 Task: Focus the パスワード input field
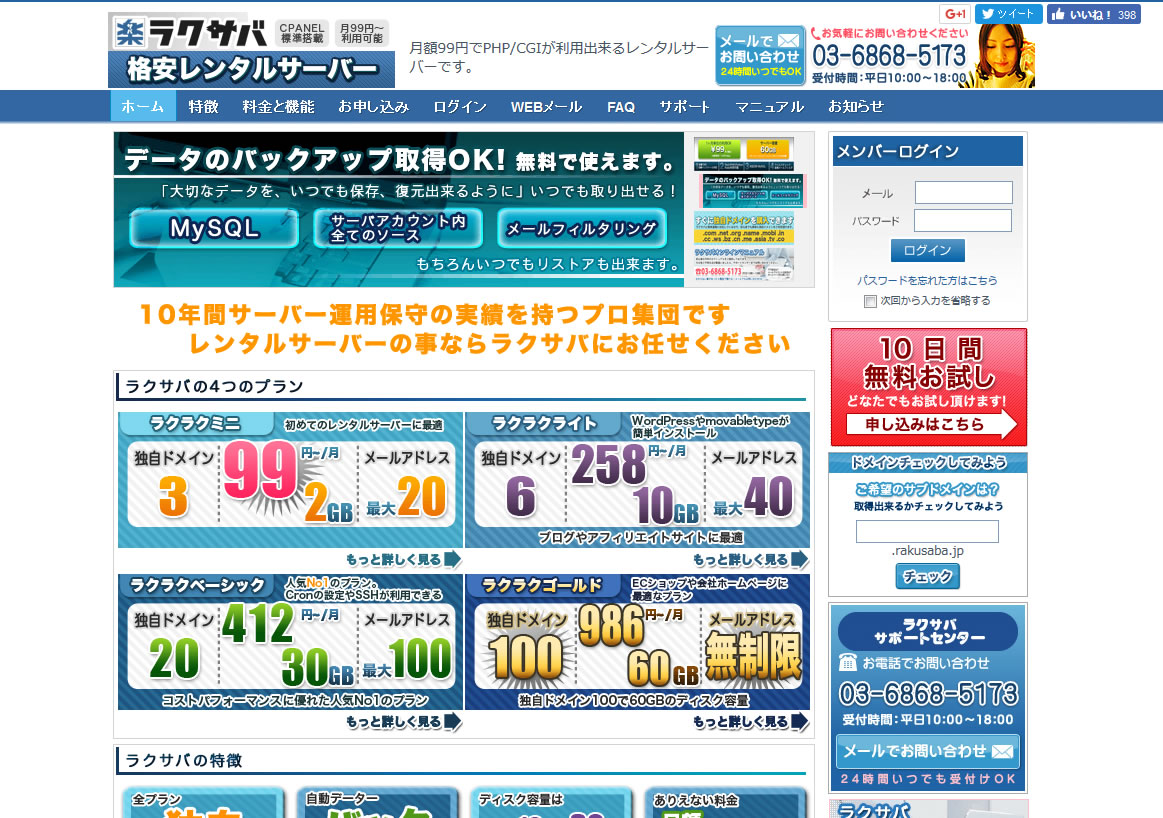[x=963, y=220]
